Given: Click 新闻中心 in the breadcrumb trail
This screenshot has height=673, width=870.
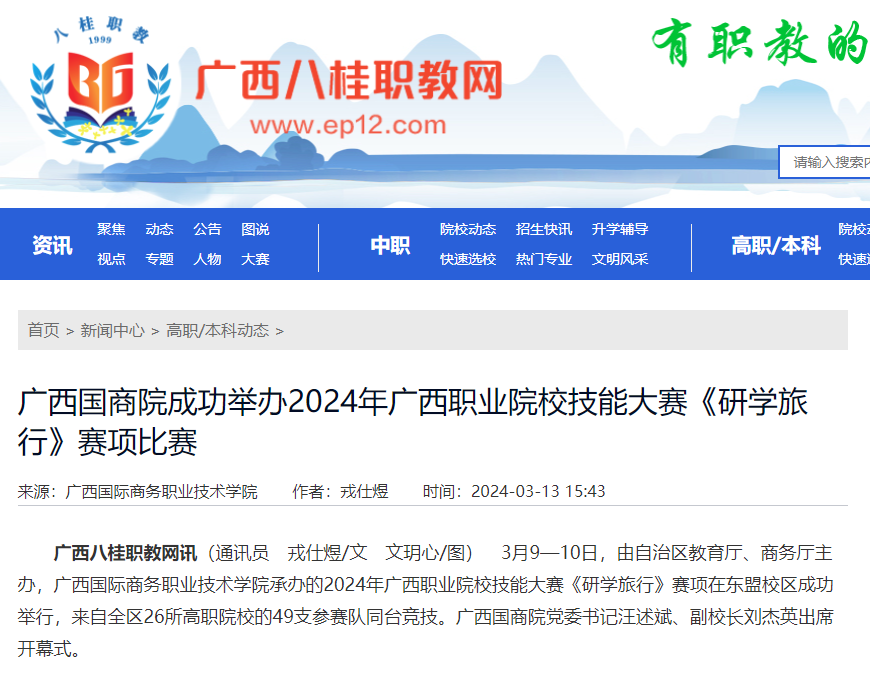Looking at the screenshot, I should (x=112, y=330).
